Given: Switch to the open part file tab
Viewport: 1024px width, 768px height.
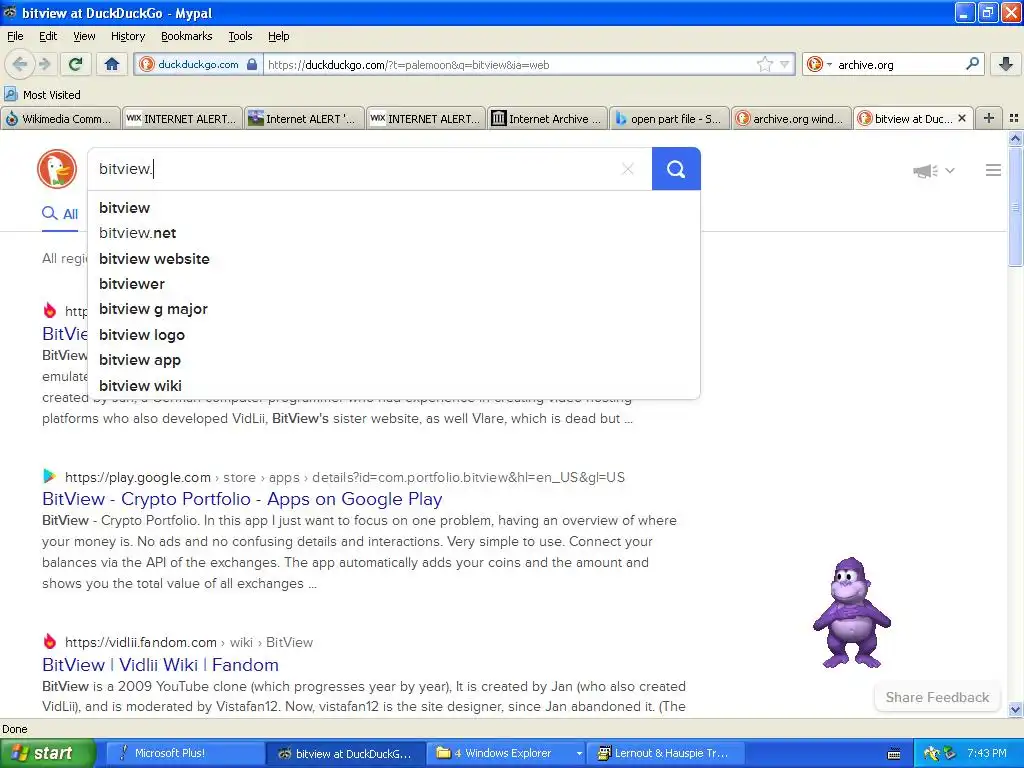Looking at the screenshot, I should click(x=669, y=119).
